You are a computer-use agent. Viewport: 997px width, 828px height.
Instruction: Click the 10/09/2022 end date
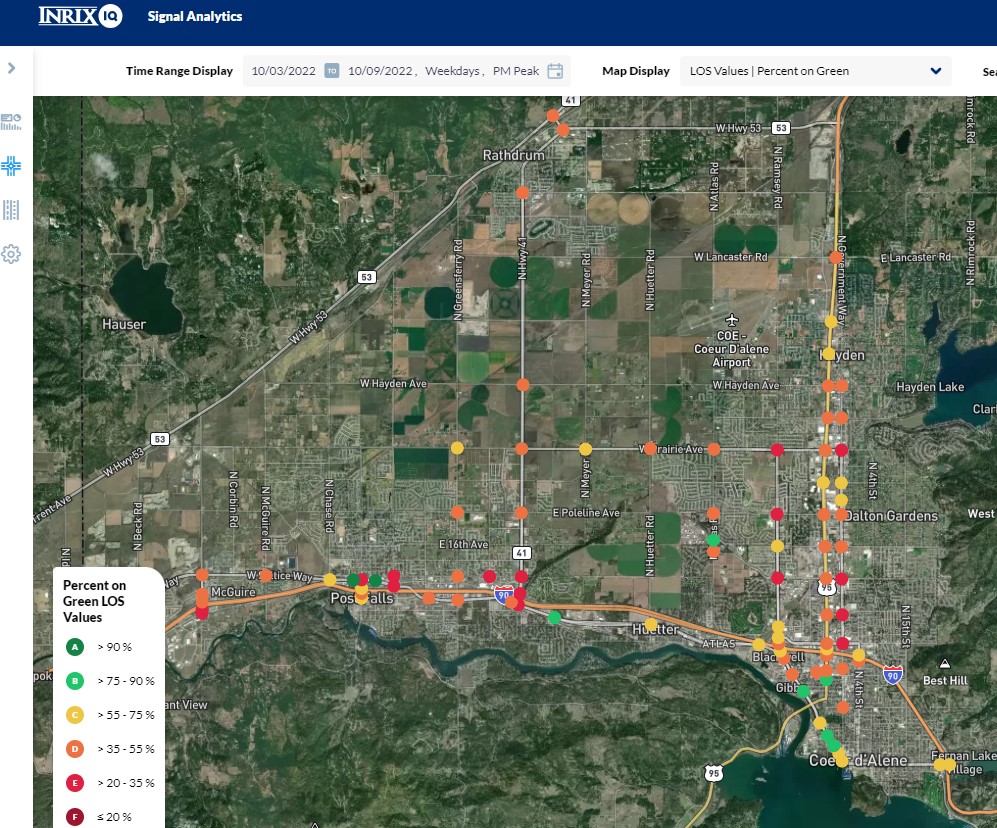pos(379,71)
